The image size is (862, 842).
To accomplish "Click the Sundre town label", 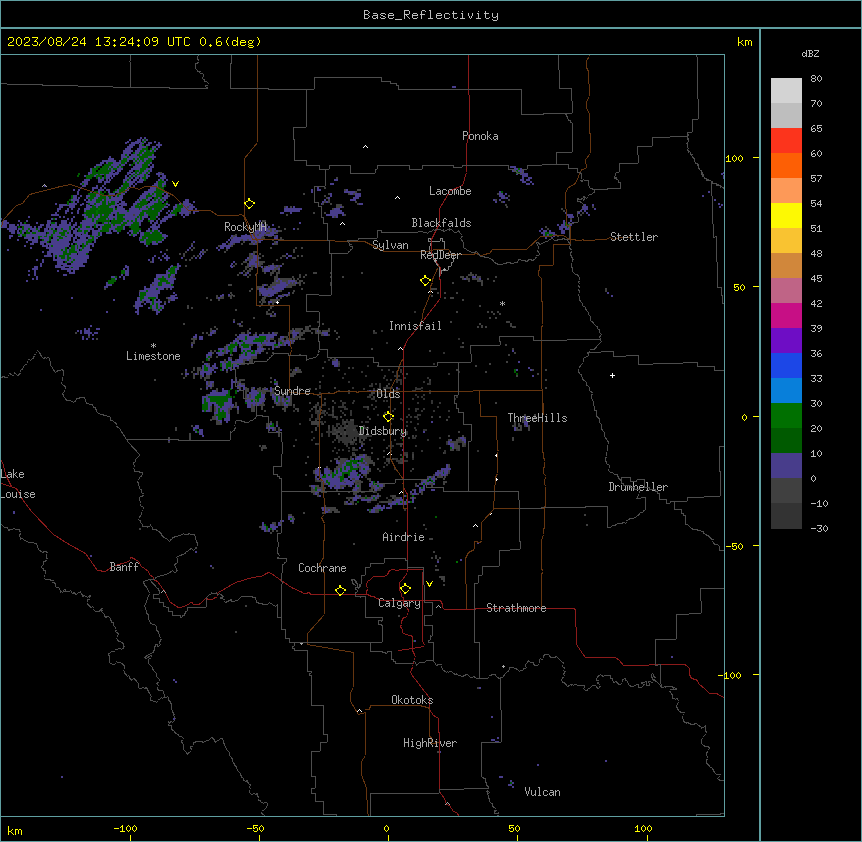I will click(292, 391).
